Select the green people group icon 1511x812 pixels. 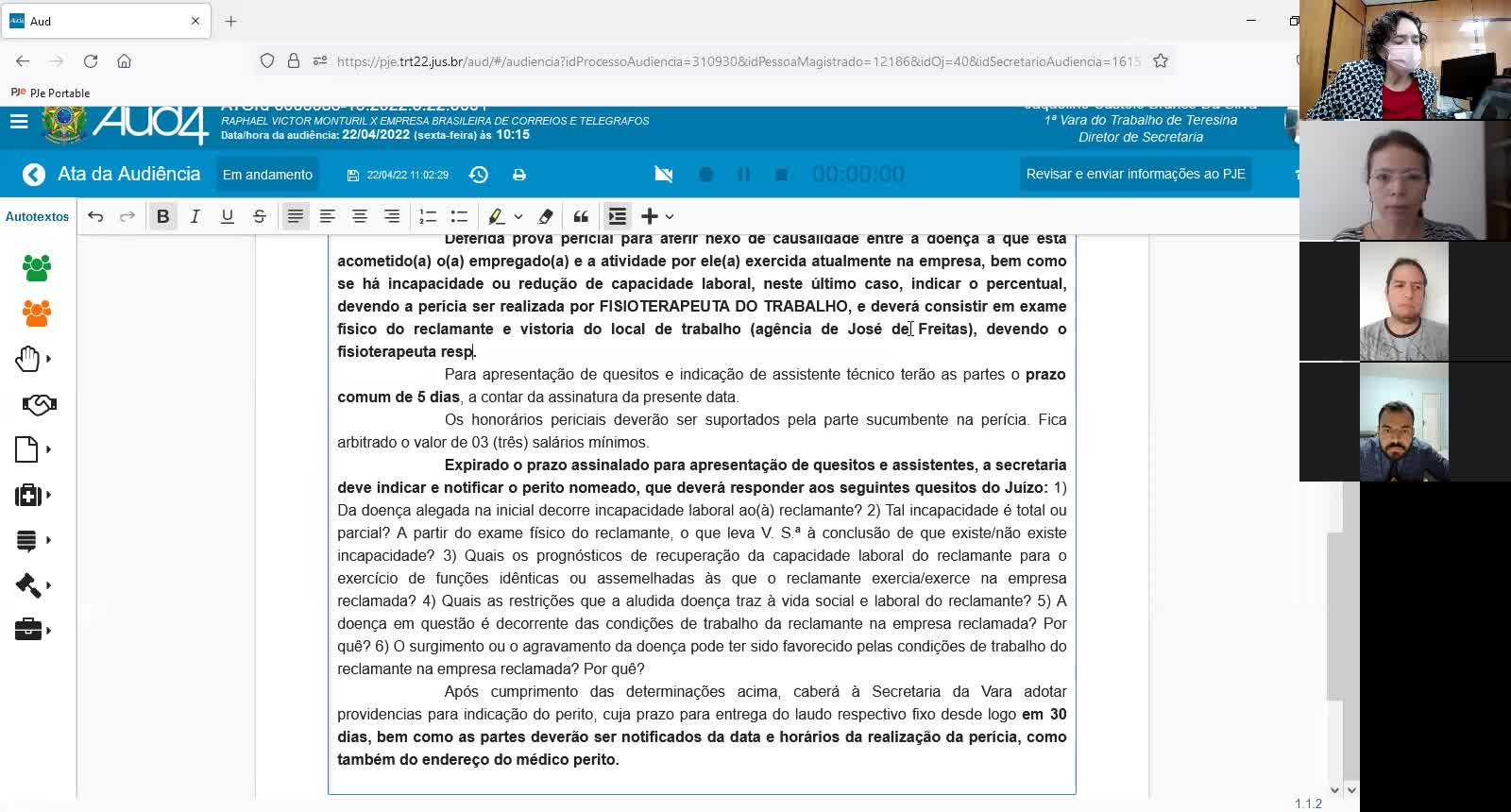click(37, 268)
